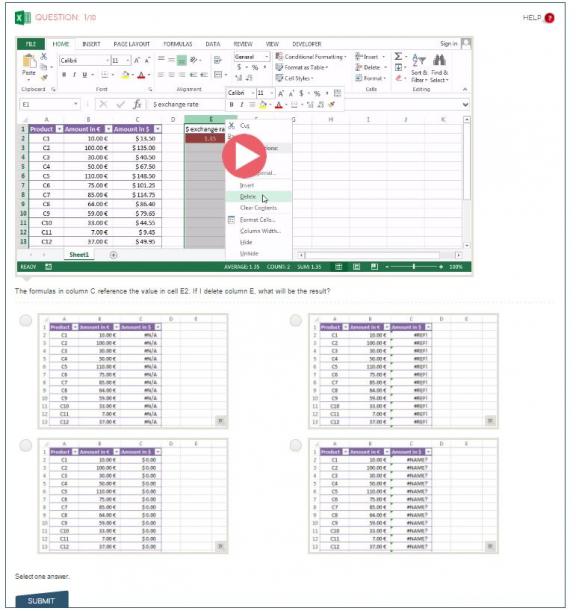Play the Excel question video
Image resolution: width=576 pixels, height=611 pixels.
244,156
